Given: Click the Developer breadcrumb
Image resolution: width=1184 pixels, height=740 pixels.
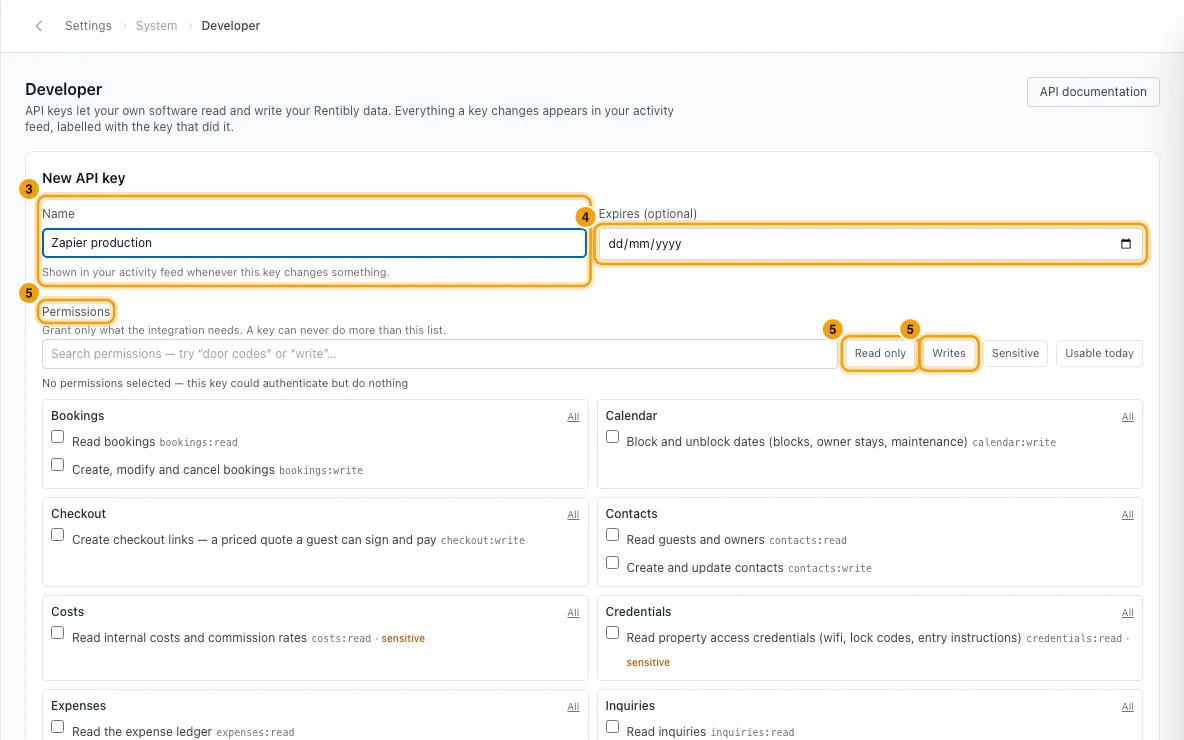Looking at the screenshot, I should pos(230,26).
